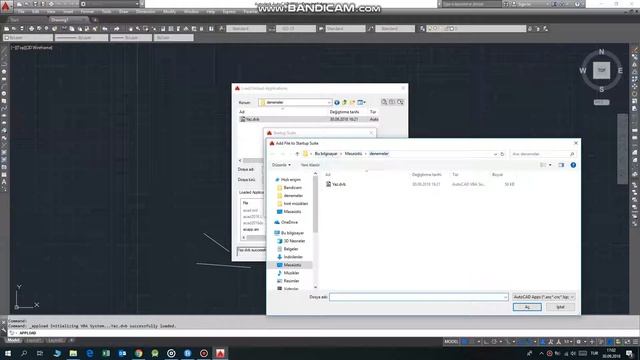The height and width of the screenshot is (360, 640).
Task: Open the Tools menu
Action: click(107, 12)
